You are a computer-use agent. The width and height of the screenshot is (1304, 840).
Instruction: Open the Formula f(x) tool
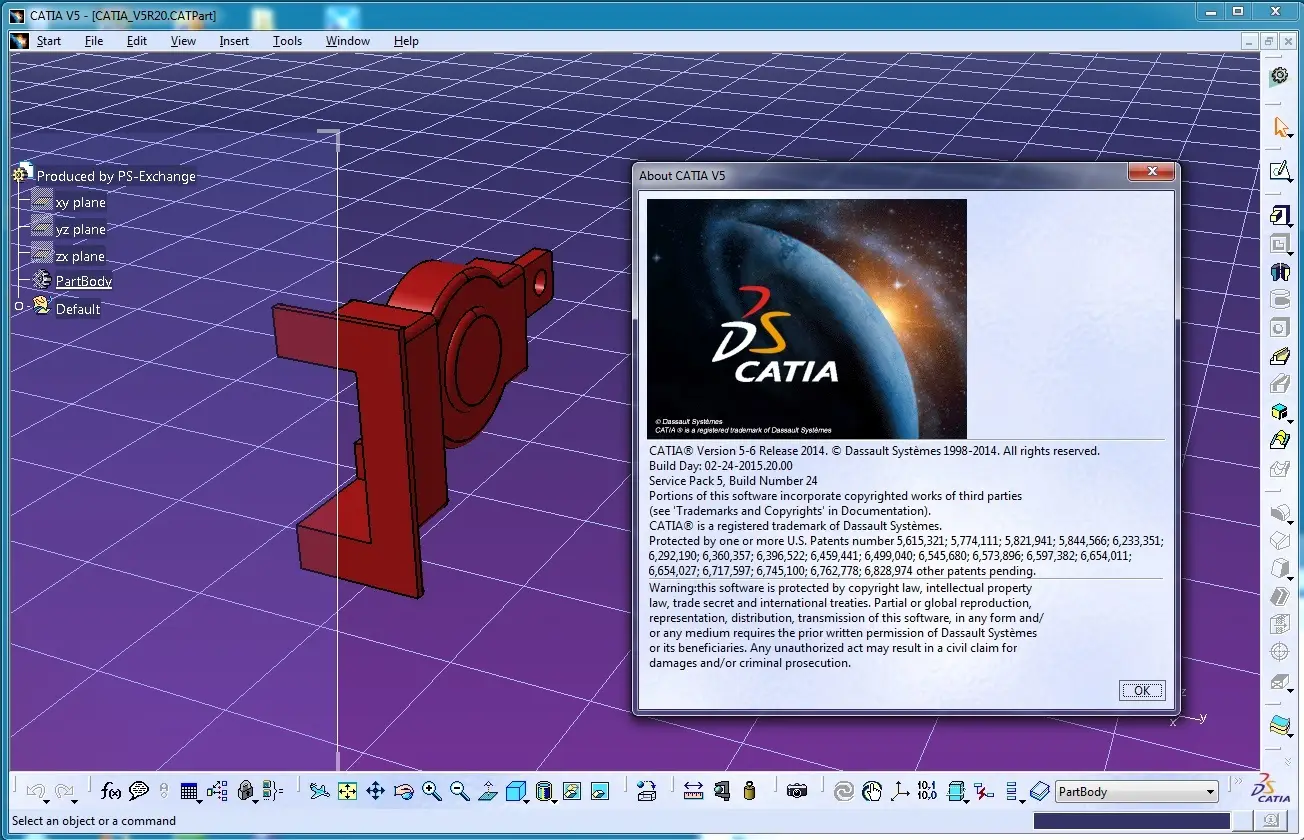coord(111,791)
